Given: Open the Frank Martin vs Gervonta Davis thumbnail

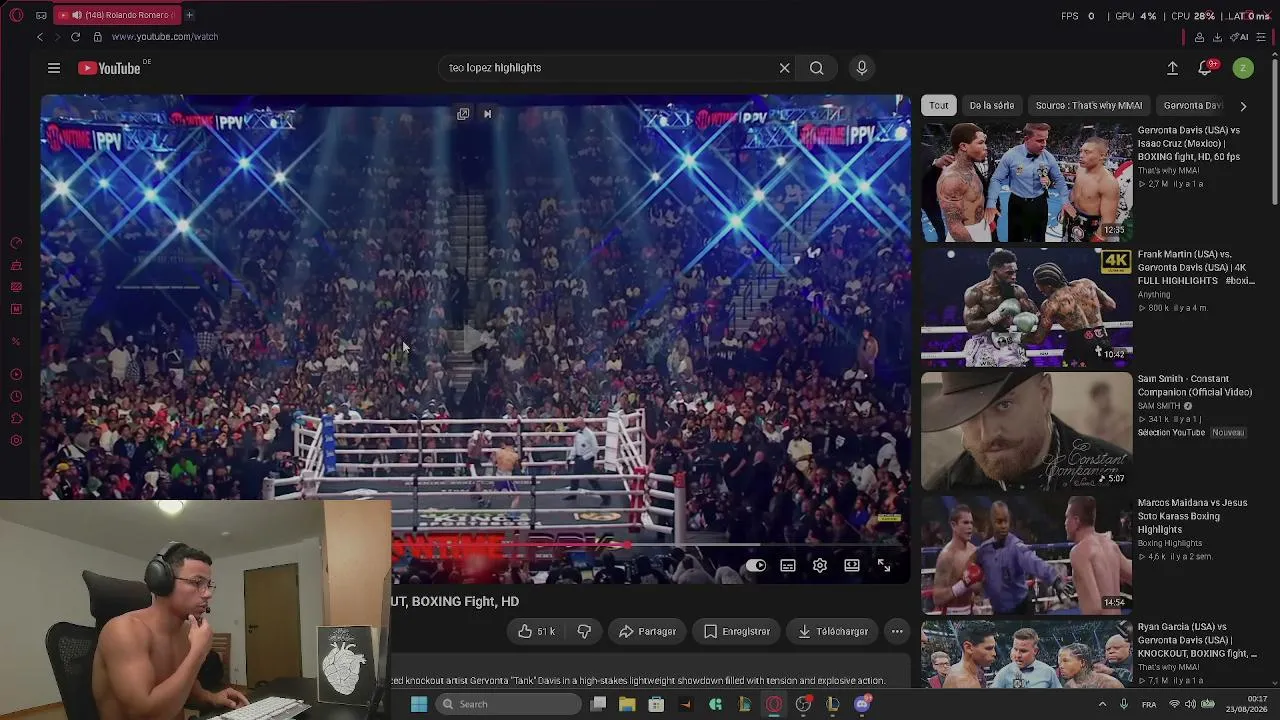Looking at the screenshot, I should (x=1027, y=307).
